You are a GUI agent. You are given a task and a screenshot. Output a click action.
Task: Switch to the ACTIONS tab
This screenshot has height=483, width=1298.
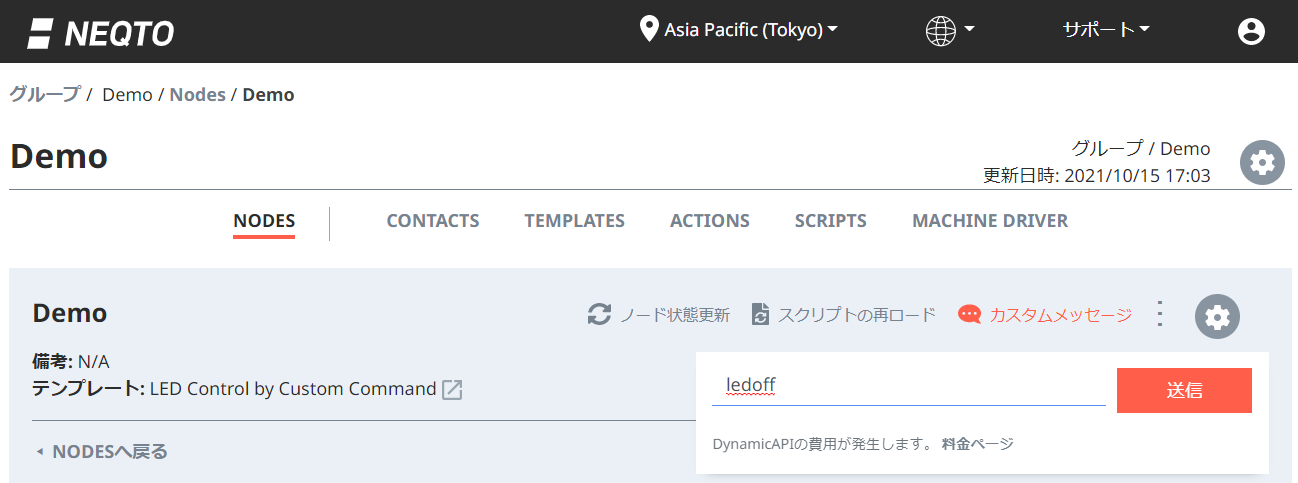[x=710, y=221]
